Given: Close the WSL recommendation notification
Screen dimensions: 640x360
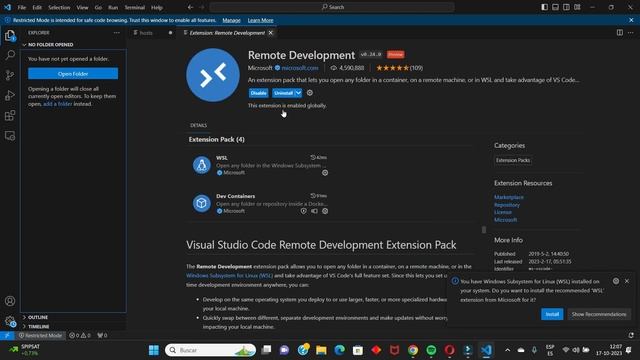Looking at the screenshot, I should tap(627, 281).
